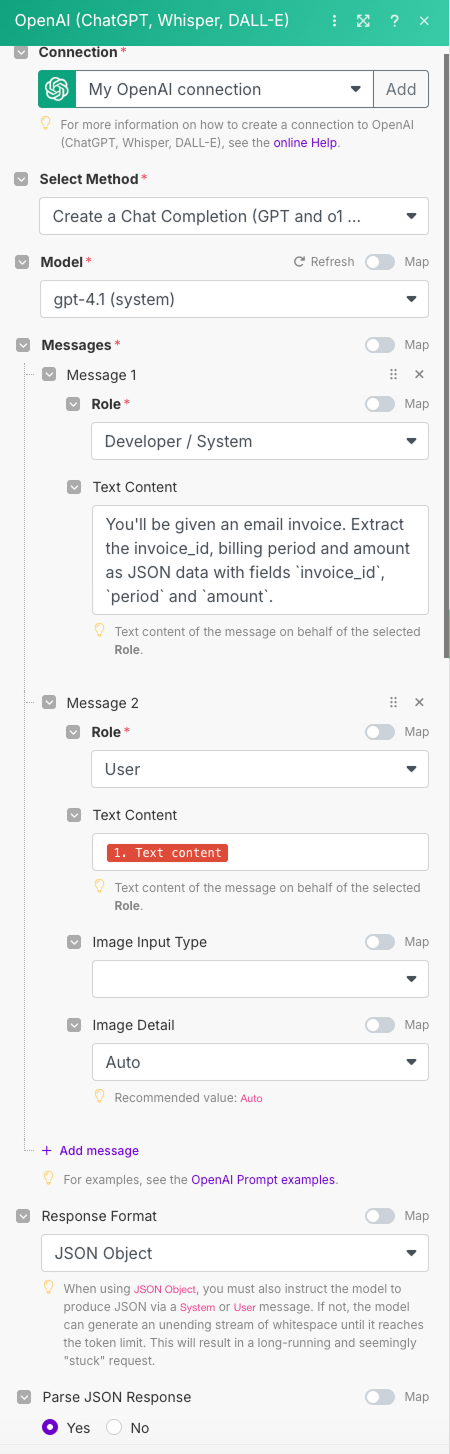Image resolution: width=450 pixels, height=1454 pixels.
Task: Click the expand panel icon in header
Action: 363,21
